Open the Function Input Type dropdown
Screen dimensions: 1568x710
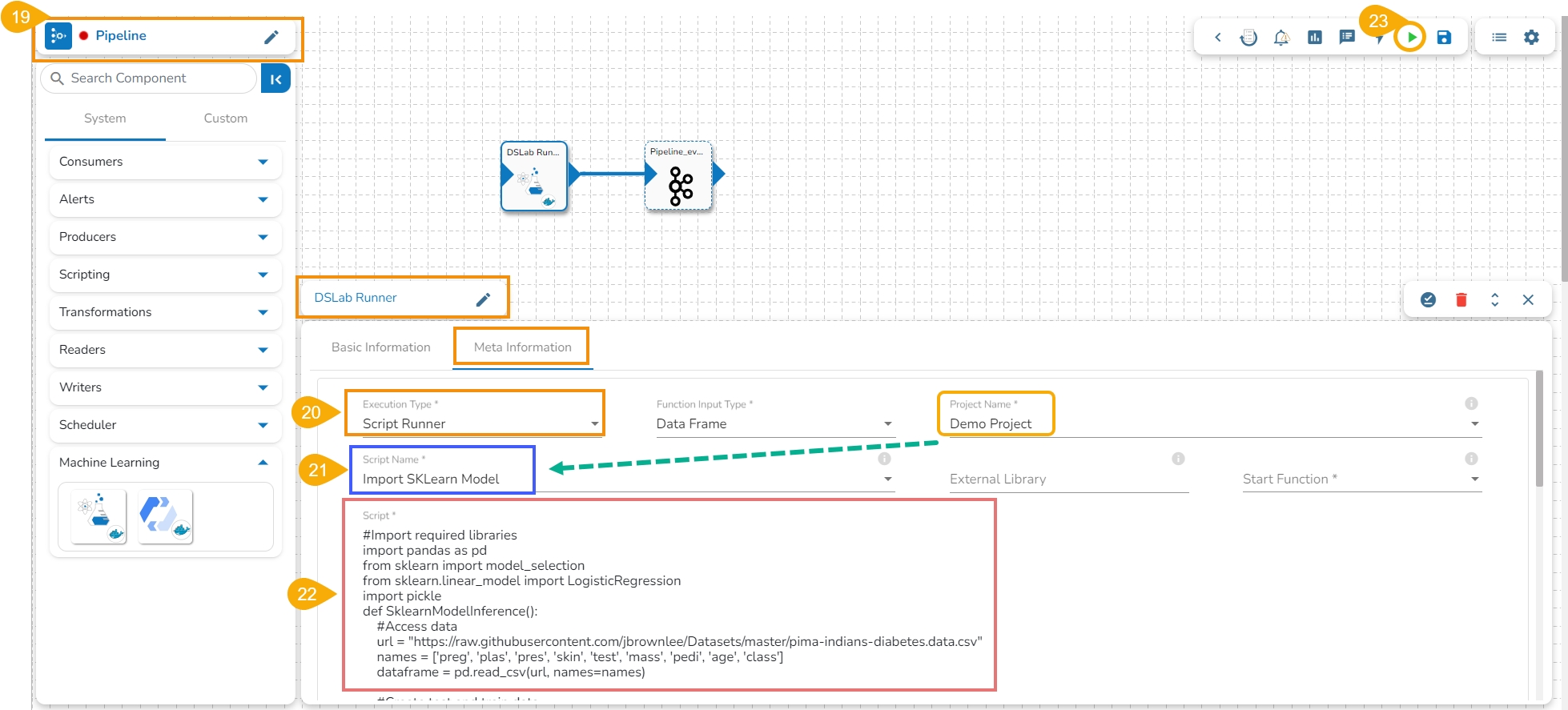click(774, 423)
